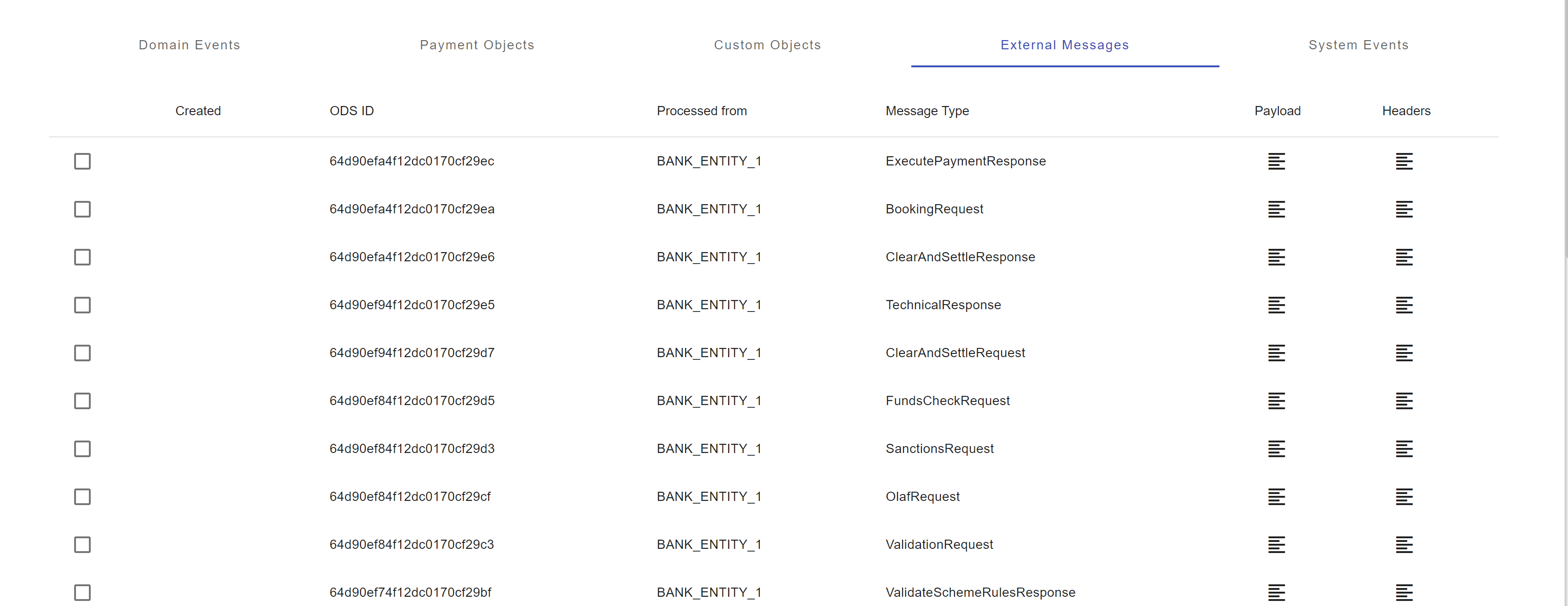View the Payload of FundsCheckRequest

pyautogui.click(x=1277, y=401)
